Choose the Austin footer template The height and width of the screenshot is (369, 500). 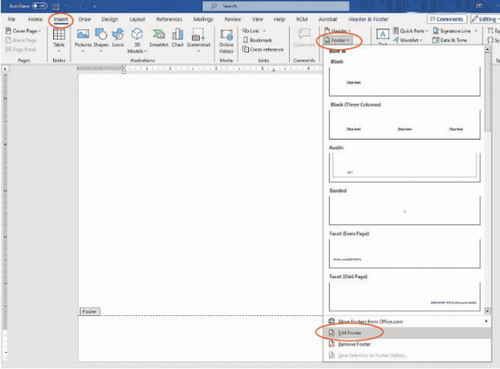[x=405, y=168]
